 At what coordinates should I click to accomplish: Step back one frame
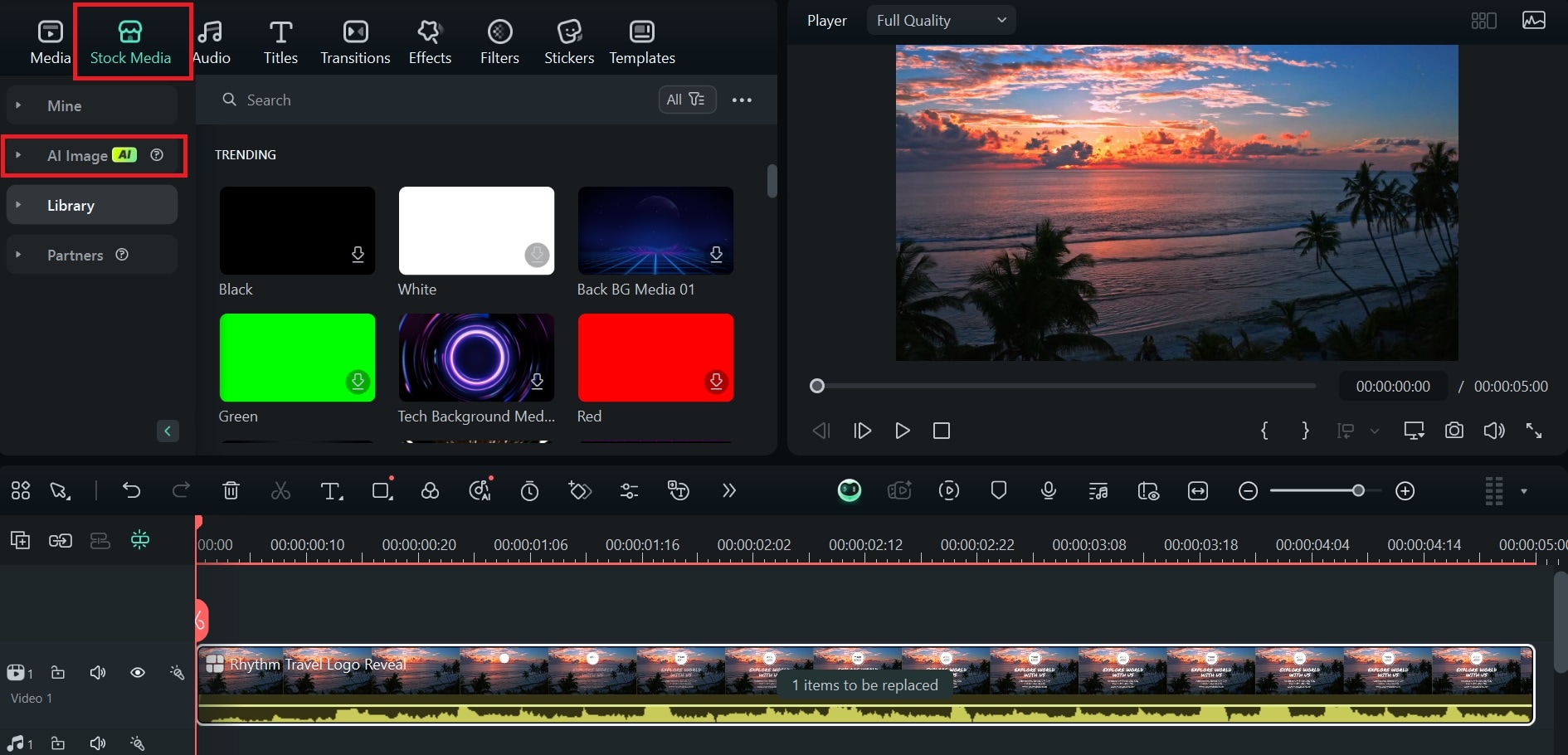(821, 431)
